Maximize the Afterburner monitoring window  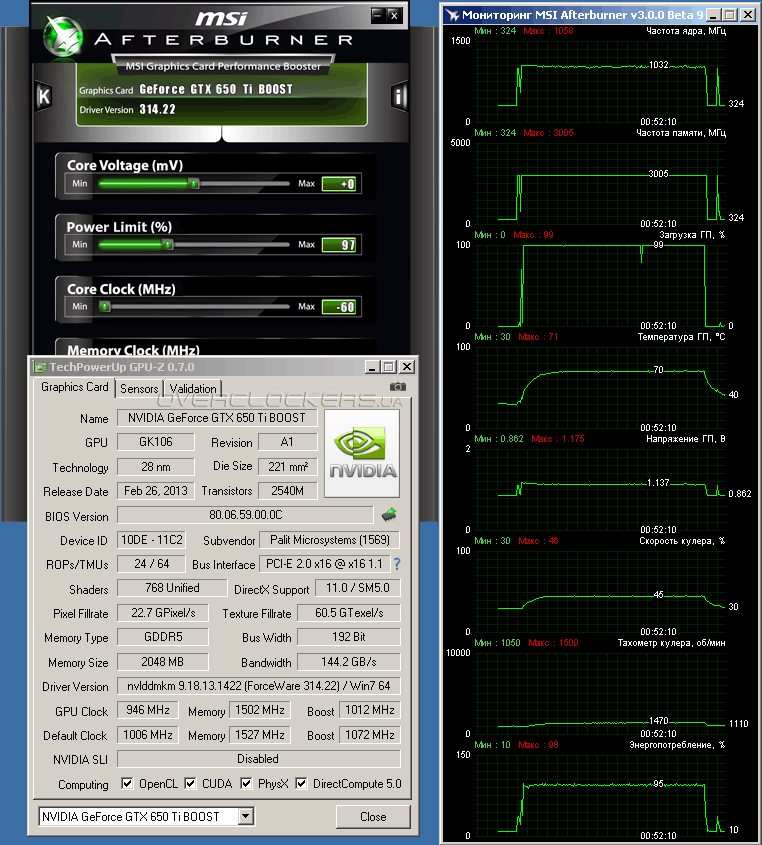click(x=730, y=15)
